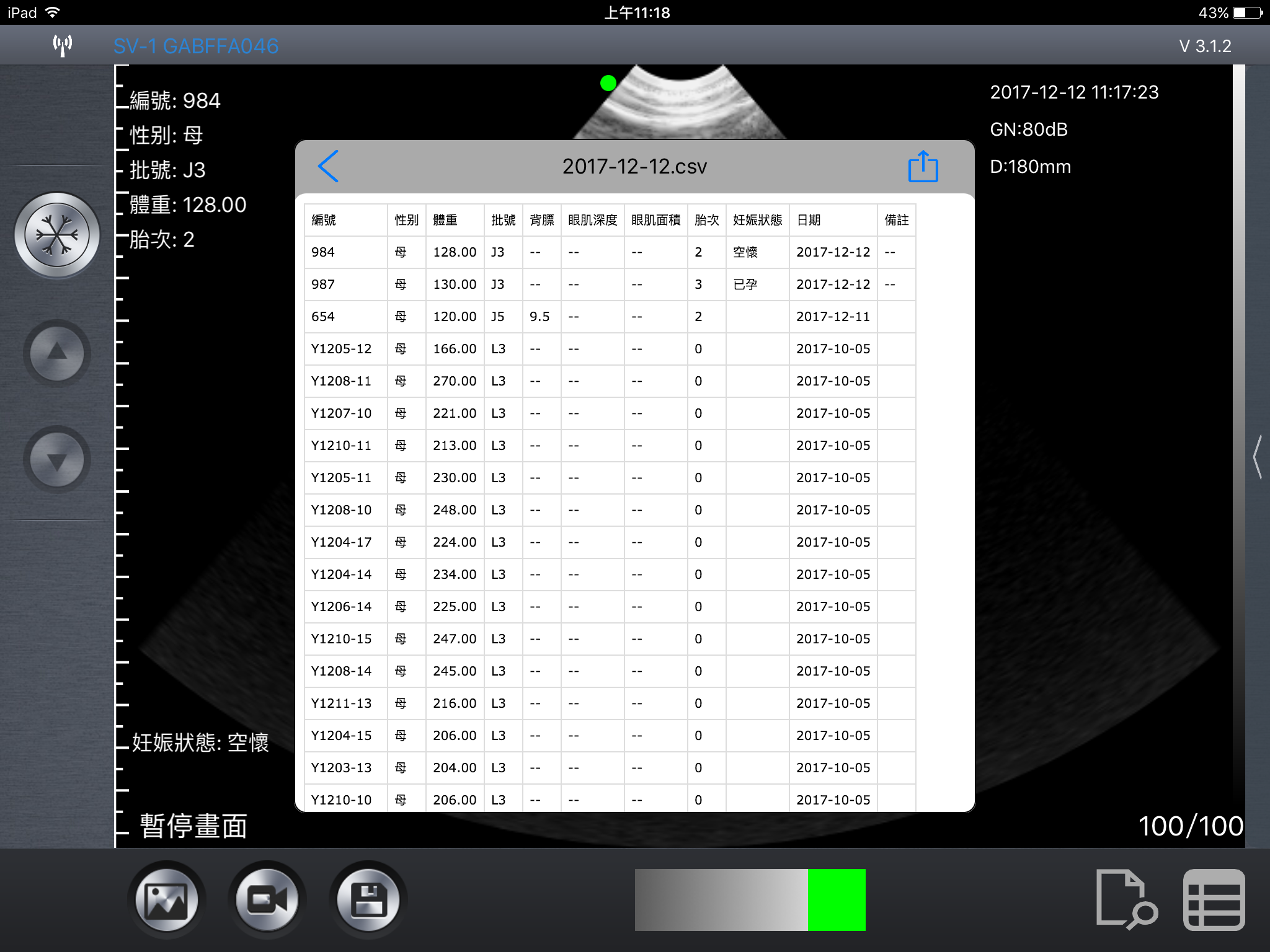Tap the video record camera button

coord(267,900)
